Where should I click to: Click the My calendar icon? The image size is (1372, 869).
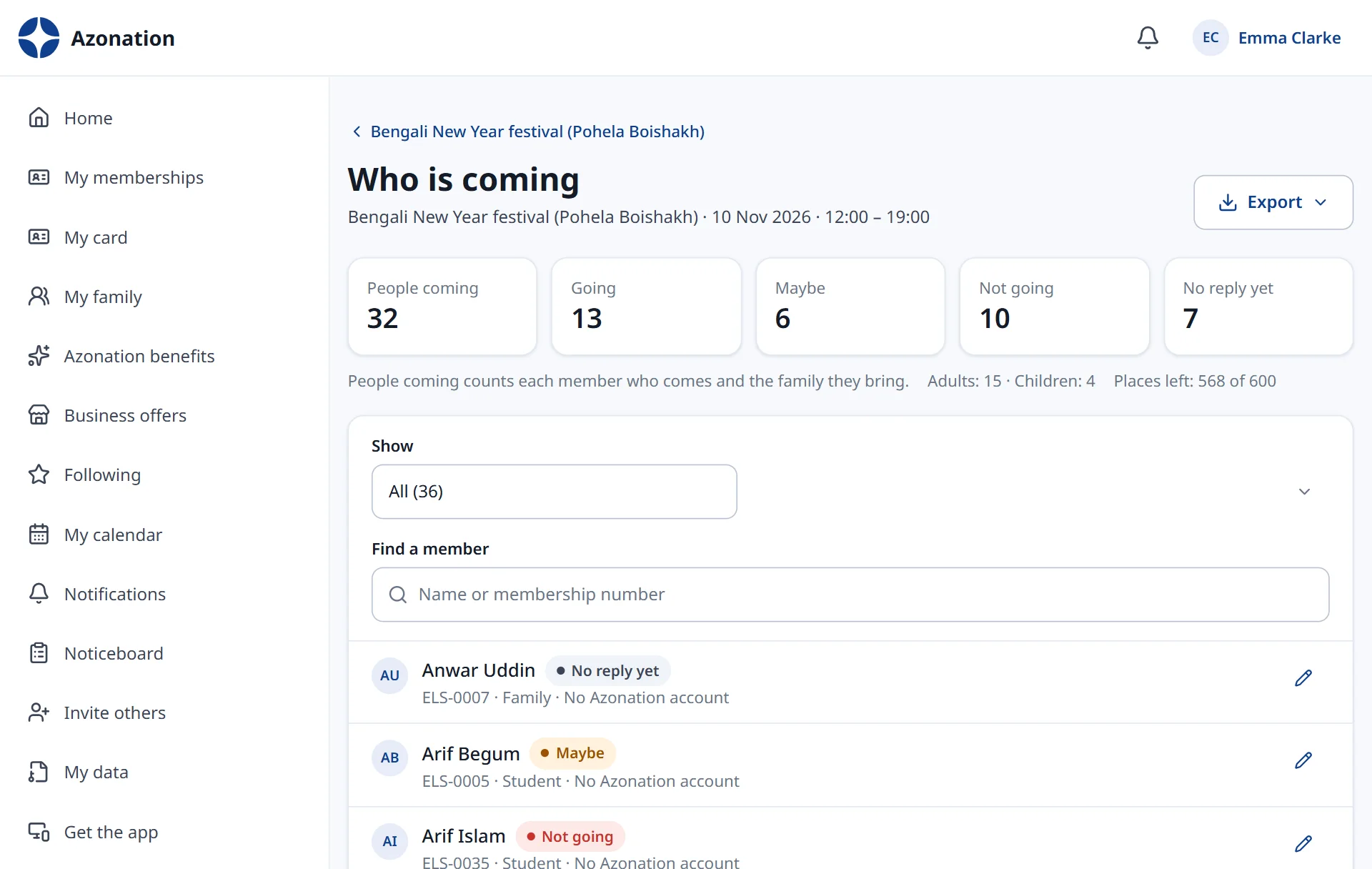click(x=39, y=535)
